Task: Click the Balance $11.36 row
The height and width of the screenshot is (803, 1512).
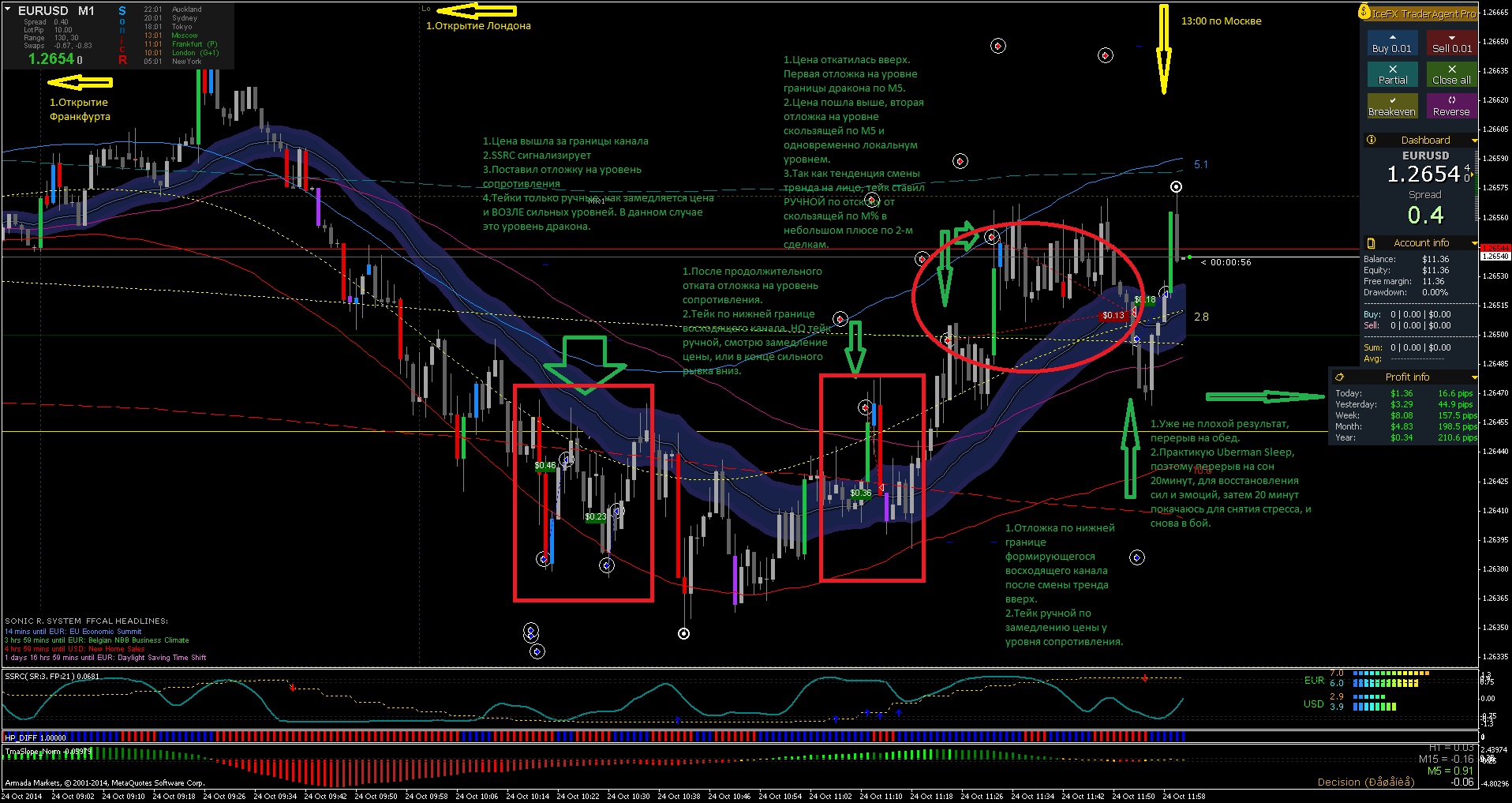Action: point(1406,259)
